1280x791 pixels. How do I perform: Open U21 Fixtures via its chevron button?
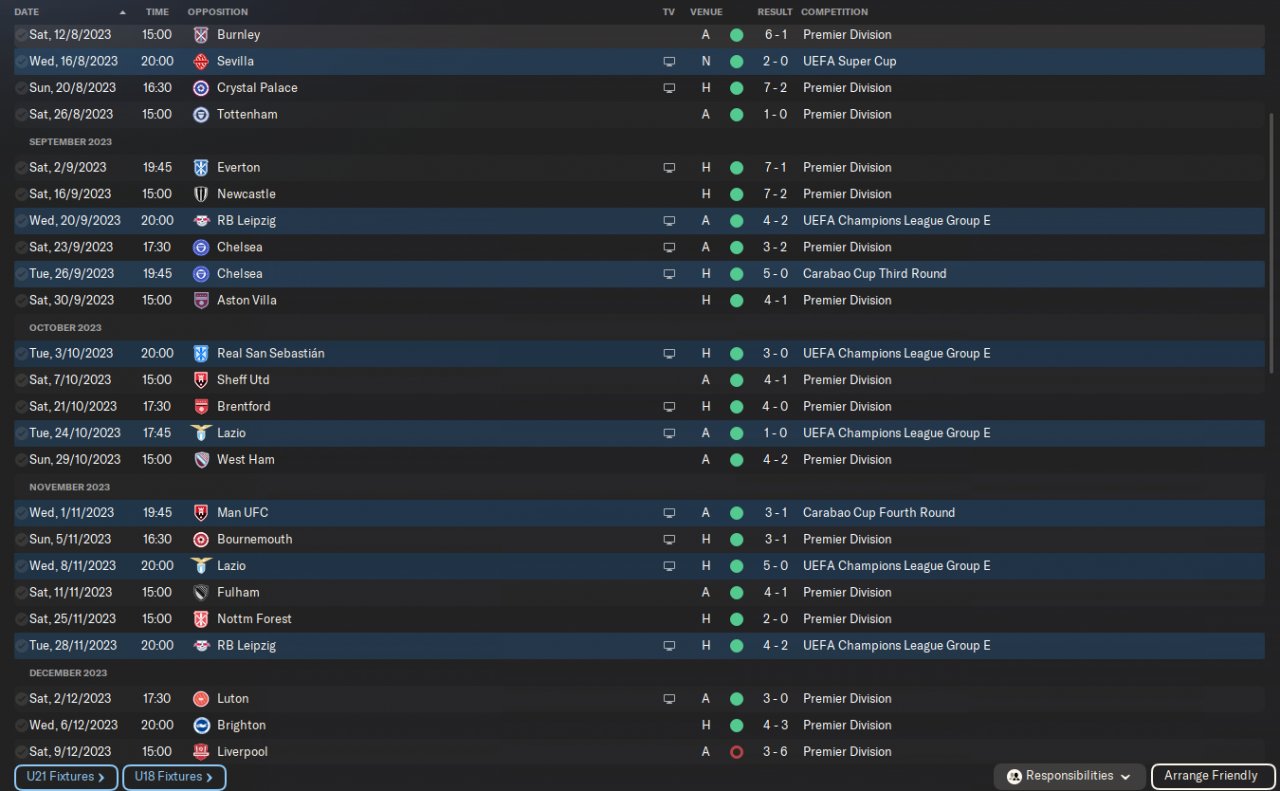(x=66, y=777)
